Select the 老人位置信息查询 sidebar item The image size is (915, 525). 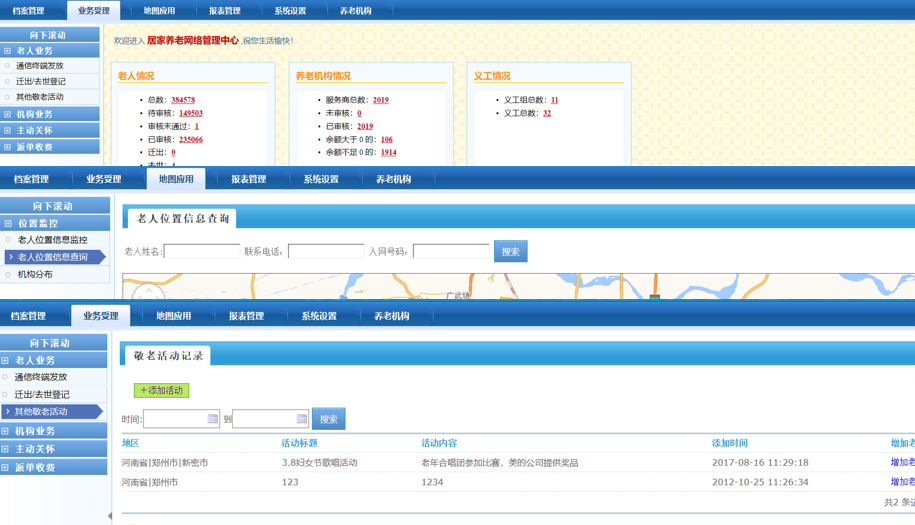point(52,257)
